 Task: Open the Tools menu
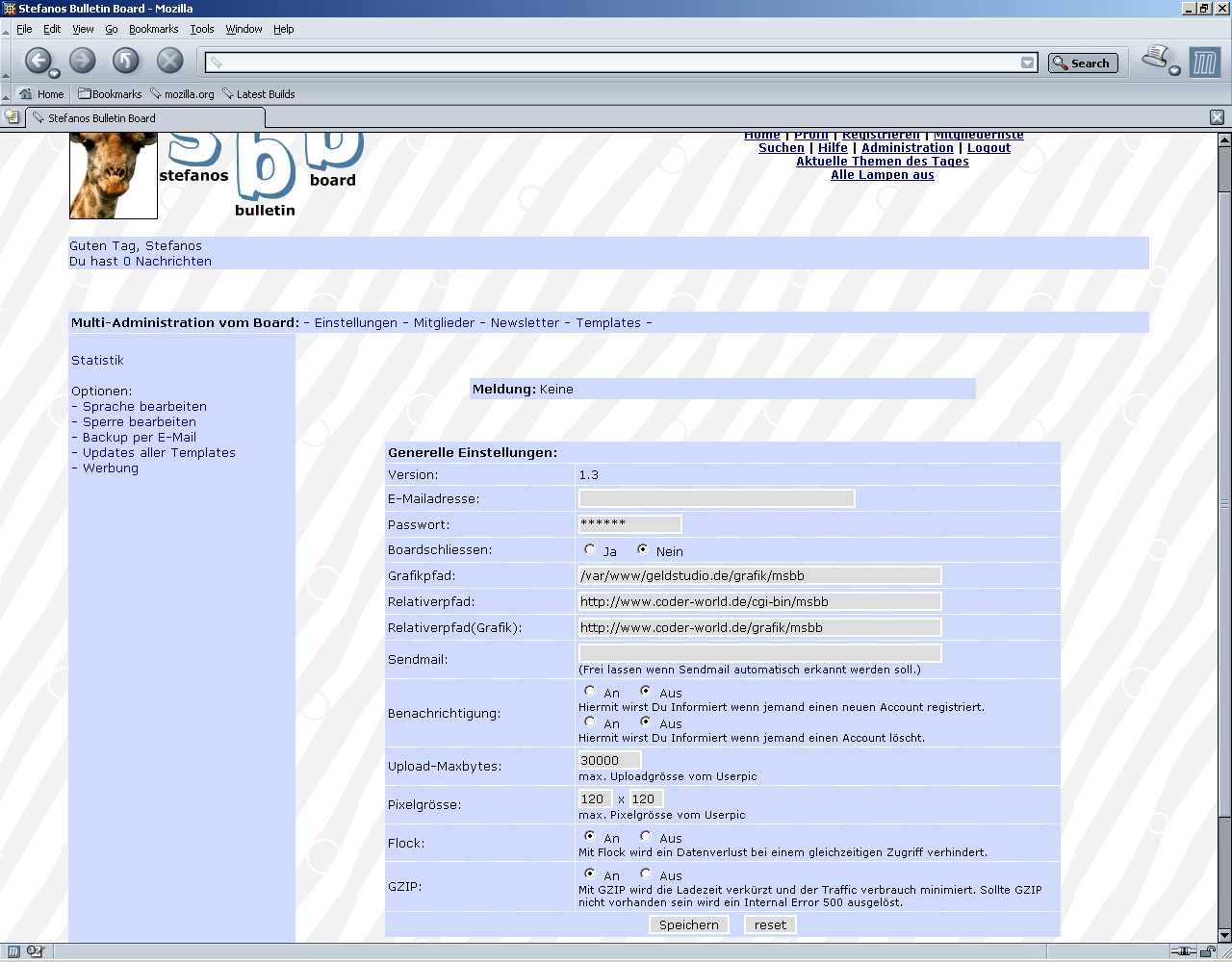202,29
